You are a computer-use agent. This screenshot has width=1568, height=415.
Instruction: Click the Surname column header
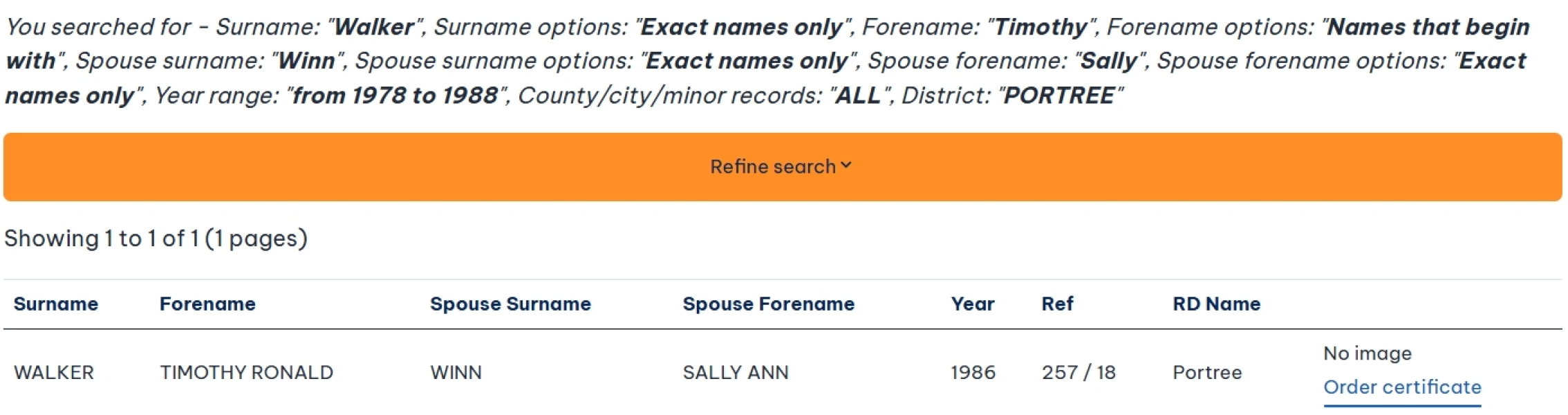[x=56, y=304]
